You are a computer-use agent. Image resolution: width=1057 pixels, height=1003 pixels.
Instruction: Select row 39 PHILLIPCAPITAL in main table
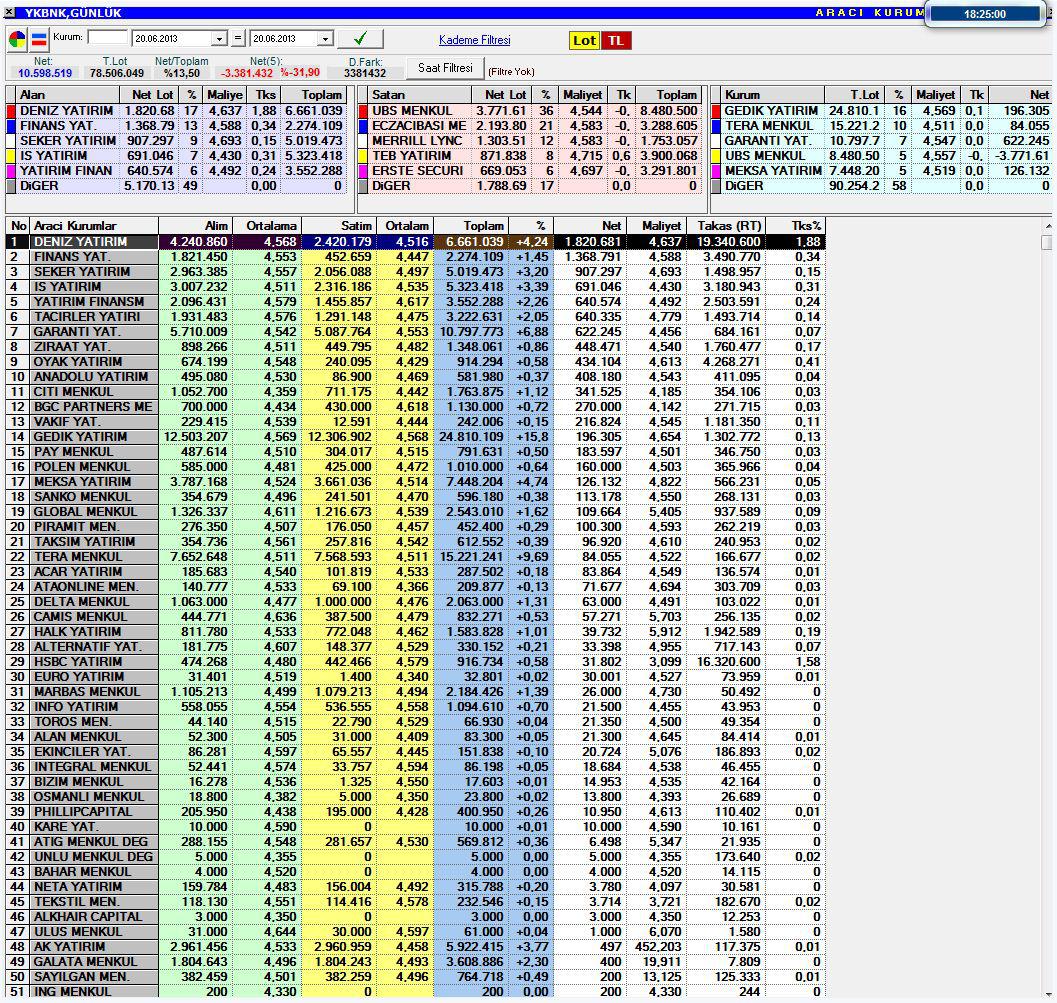coord(415,812)
